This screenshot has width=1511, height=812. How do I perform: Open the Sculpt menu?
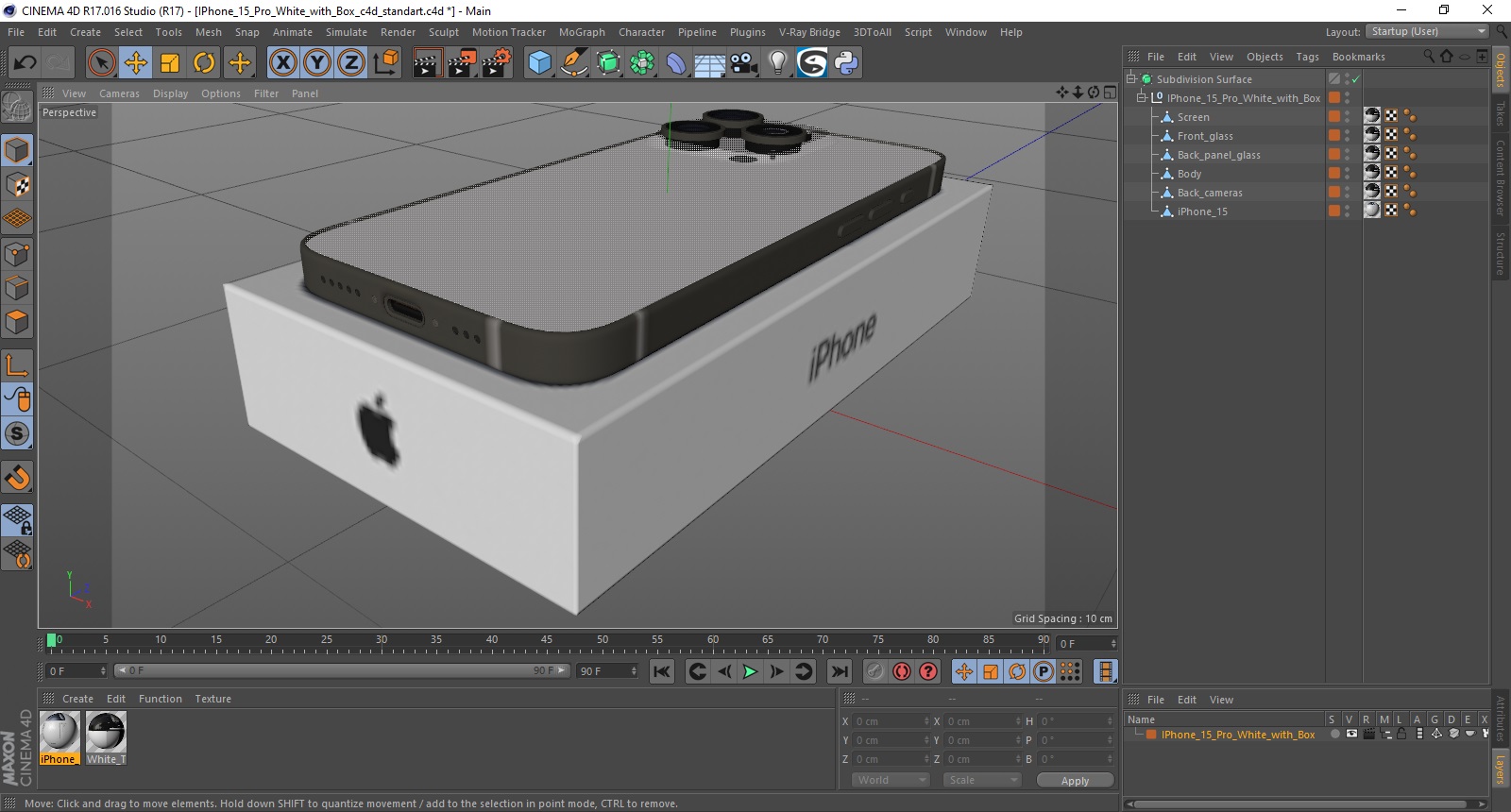click(444, 32)
